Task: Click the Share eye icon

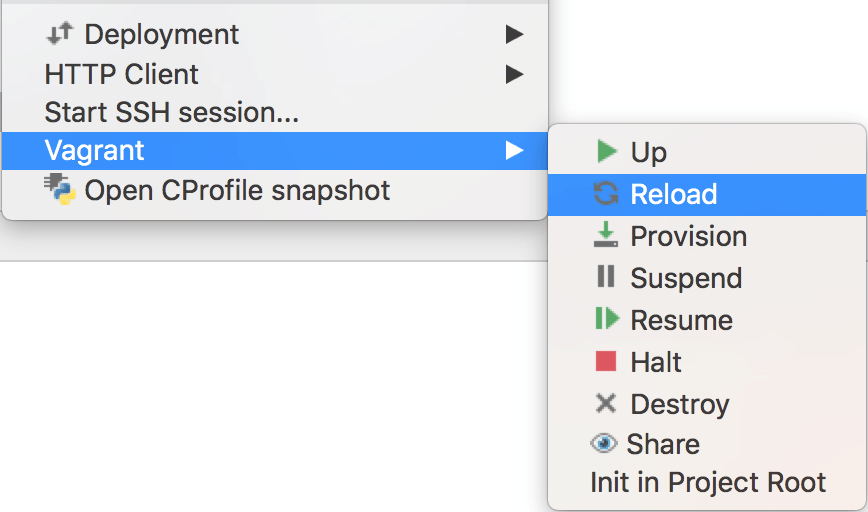Action: click(x=604, y=444)
